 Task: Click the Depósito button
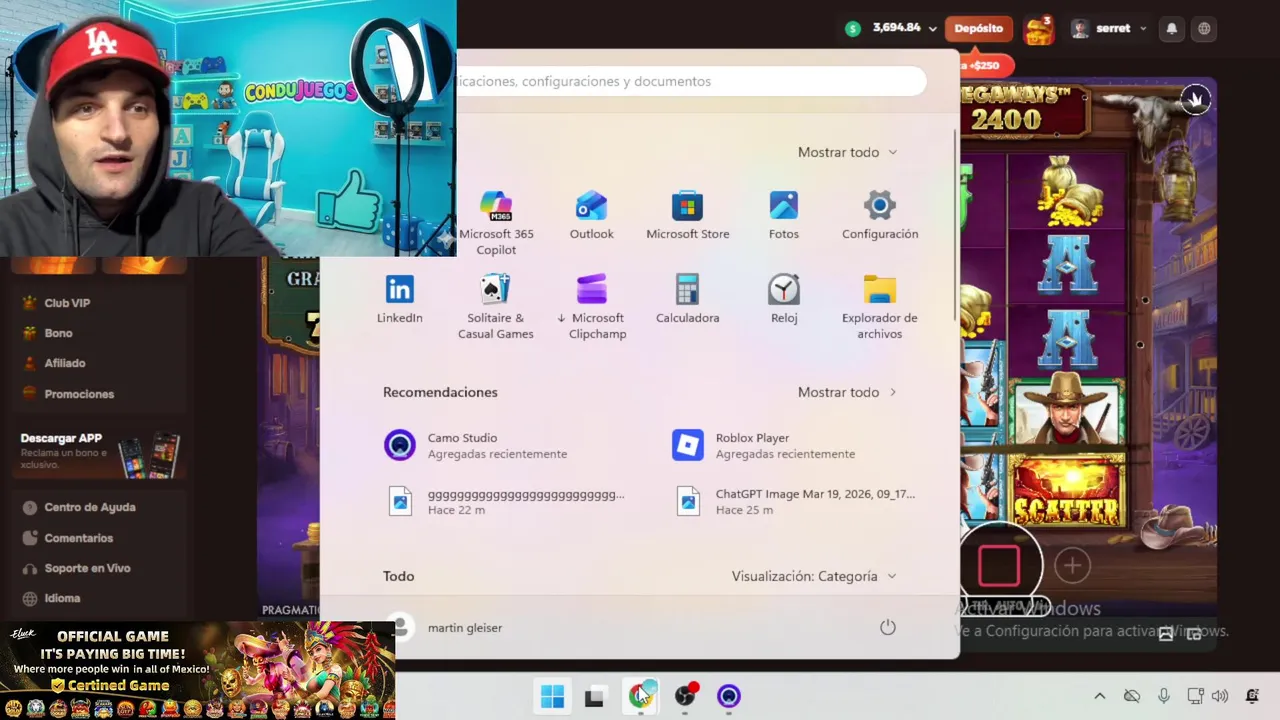(x=978, y=28)
